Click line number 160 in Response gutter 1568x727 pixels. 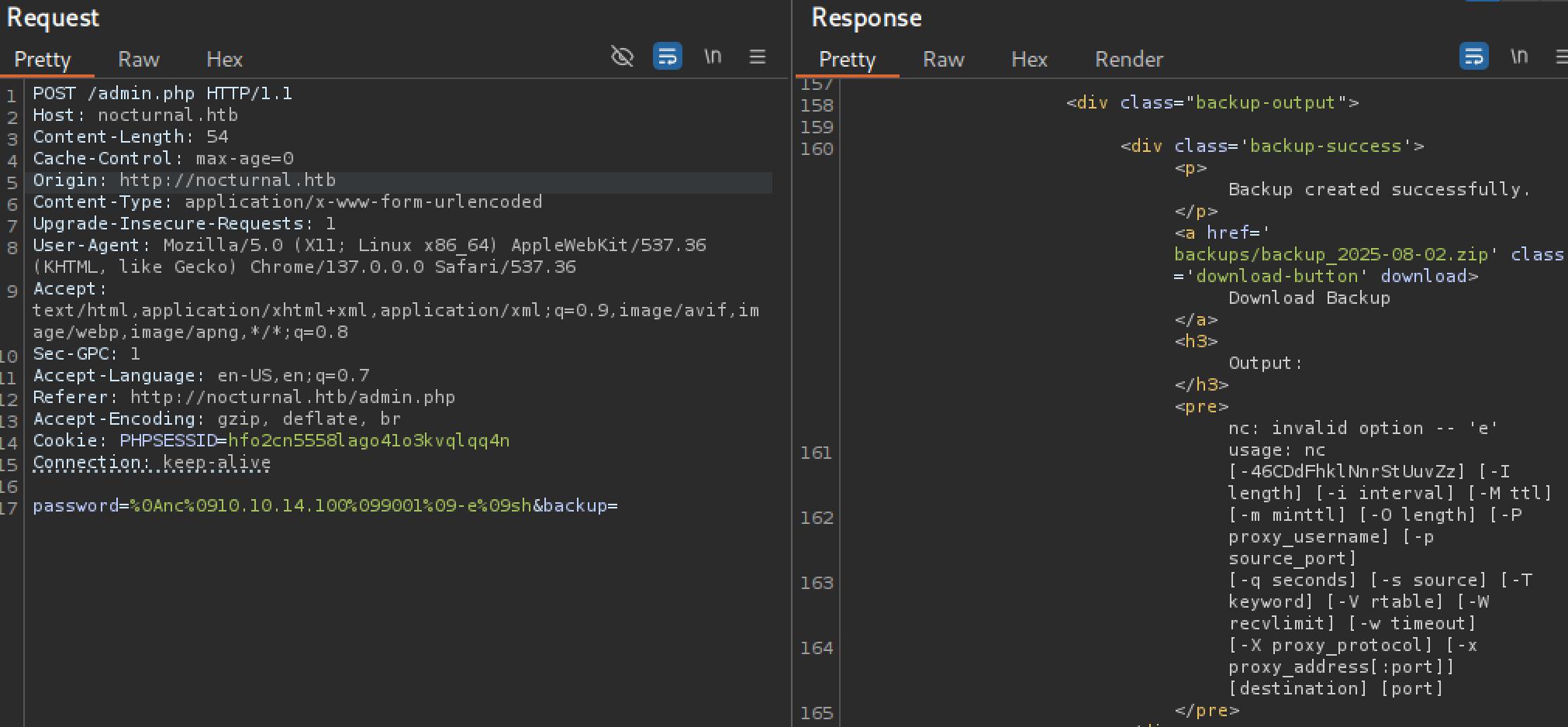coord(817,149)
